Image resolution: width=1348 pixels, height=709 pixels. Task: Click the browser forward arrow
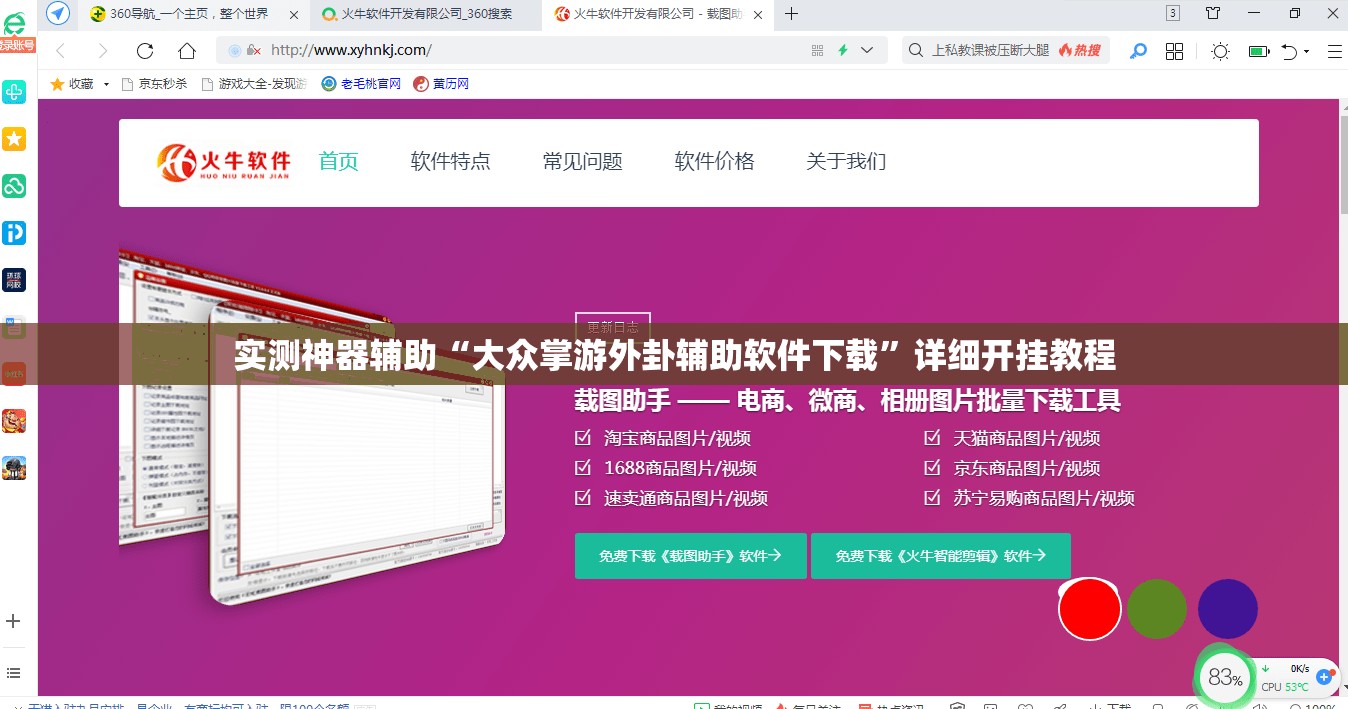103,51
